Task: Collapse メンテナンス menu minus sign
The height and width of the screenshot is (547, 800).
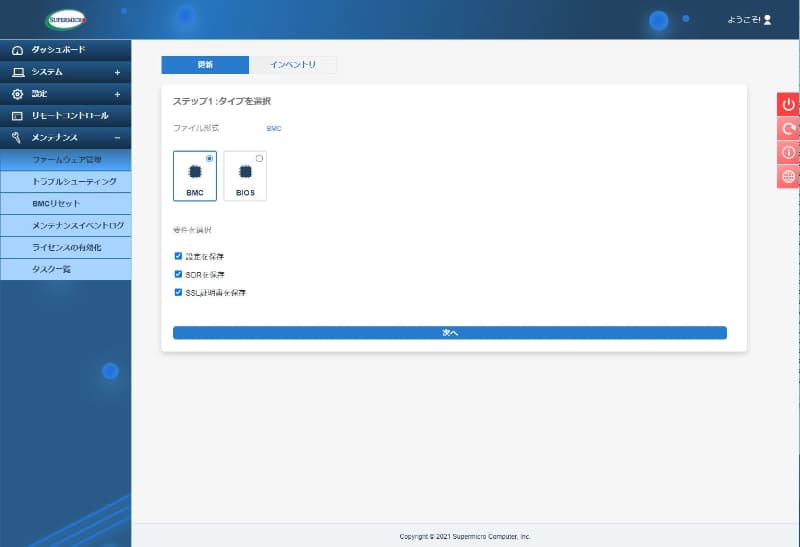Action: (x=117, y=138)
